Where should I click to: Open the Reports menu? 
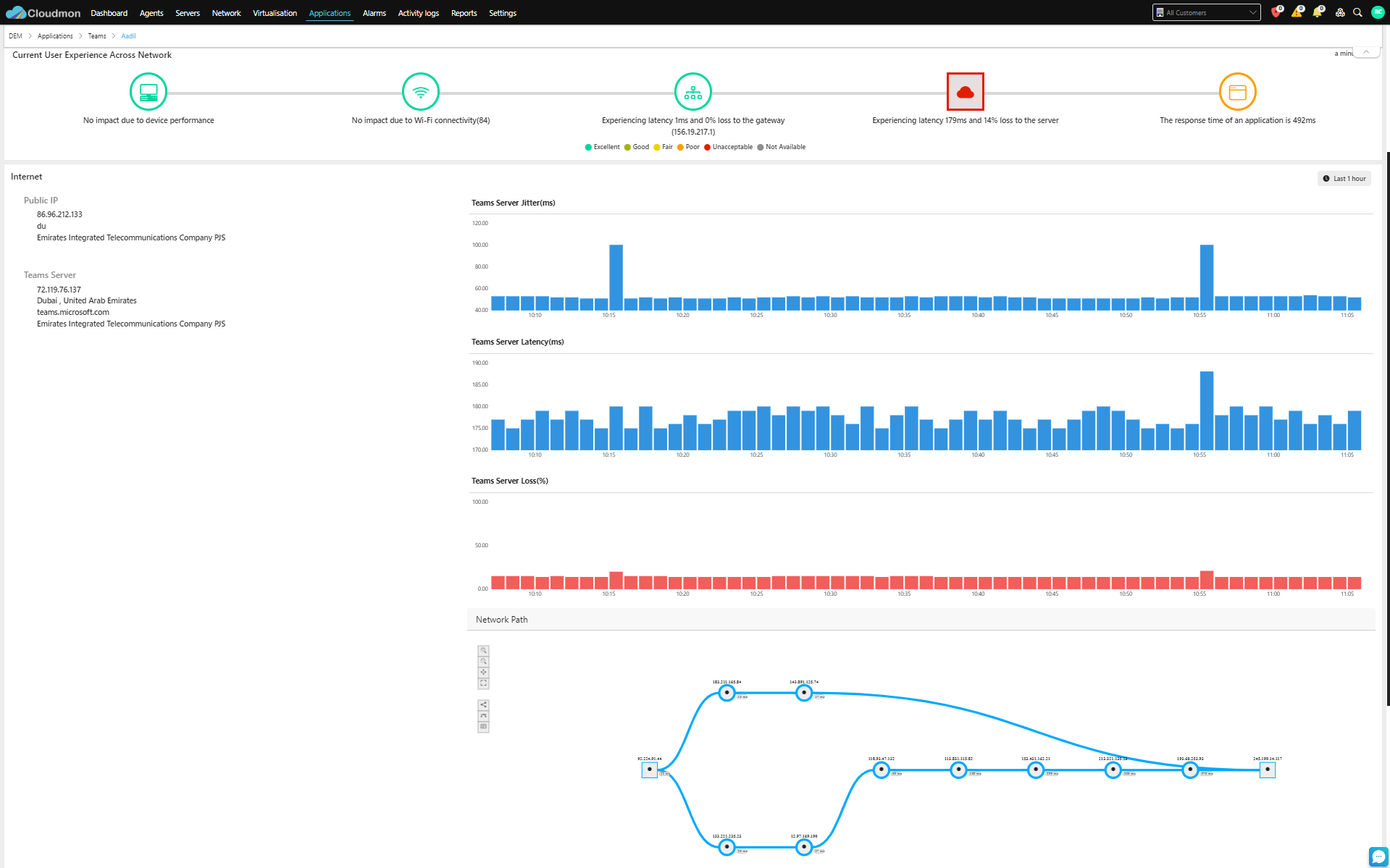(464, 13)
